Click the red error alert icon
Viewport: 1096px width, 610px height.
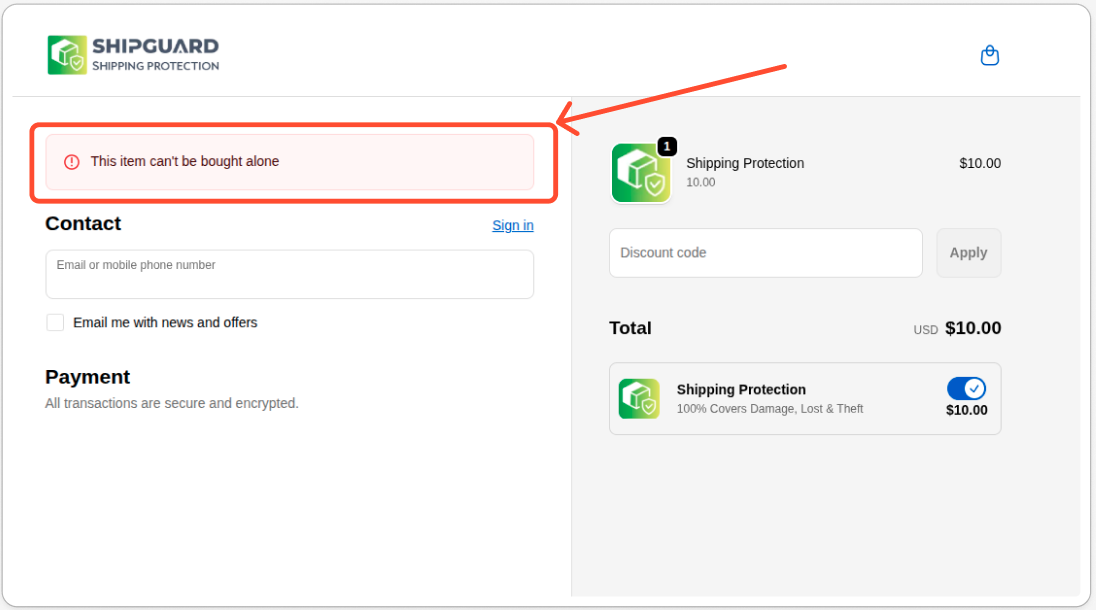[x=72, y=162]
